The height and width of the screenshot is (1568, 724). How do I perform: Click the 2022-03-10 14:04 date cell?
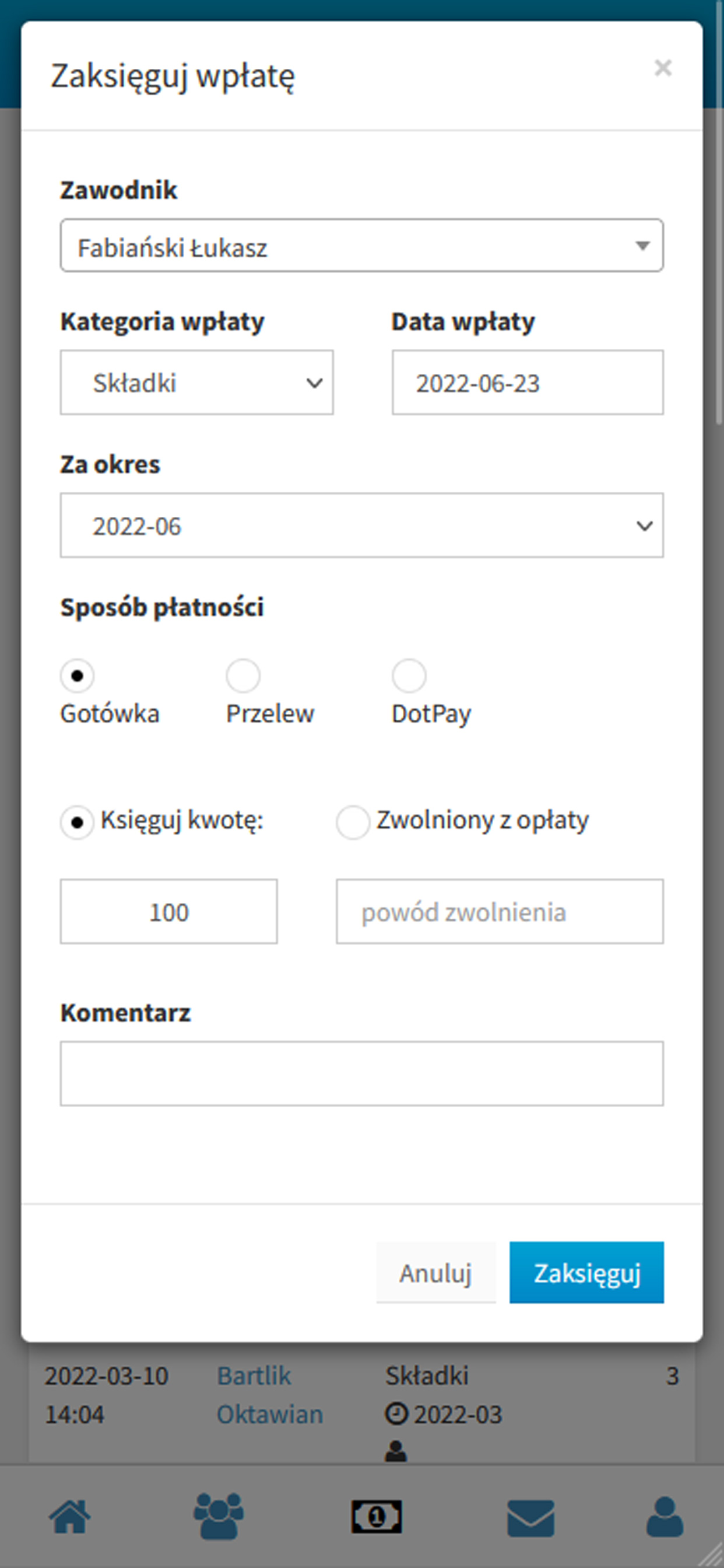[x=107, y=1395]
